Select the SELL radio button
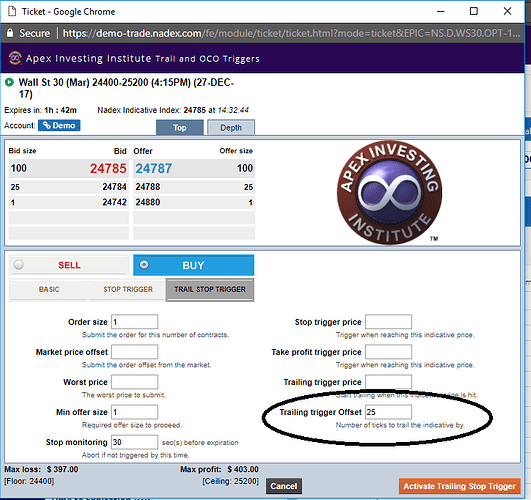Screen dimensions: 531x500 (19, 265)
